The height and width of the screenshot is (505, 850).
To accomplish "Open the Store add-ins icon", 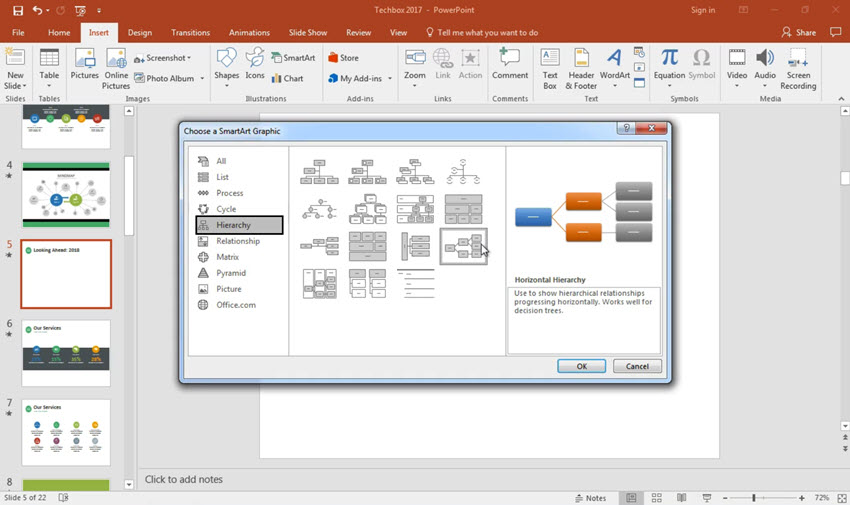I will (x=343, y=58).
